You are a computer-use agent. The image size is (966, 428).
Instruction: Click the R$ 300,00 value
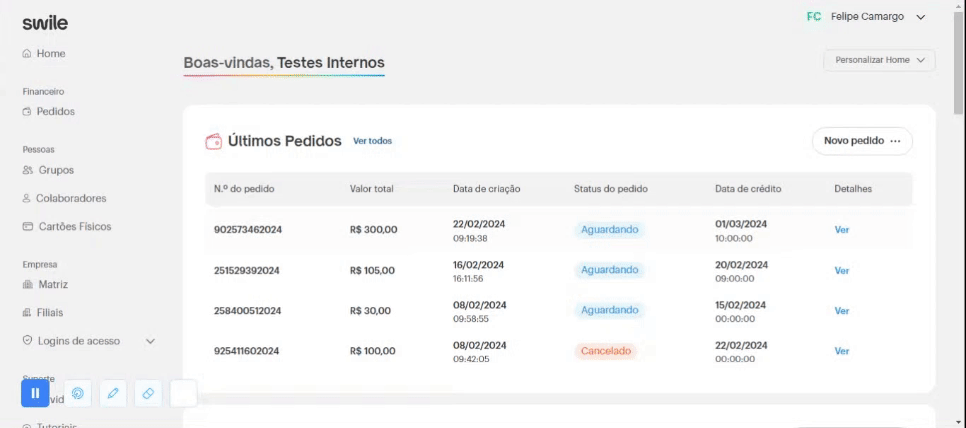coord(373,230)
